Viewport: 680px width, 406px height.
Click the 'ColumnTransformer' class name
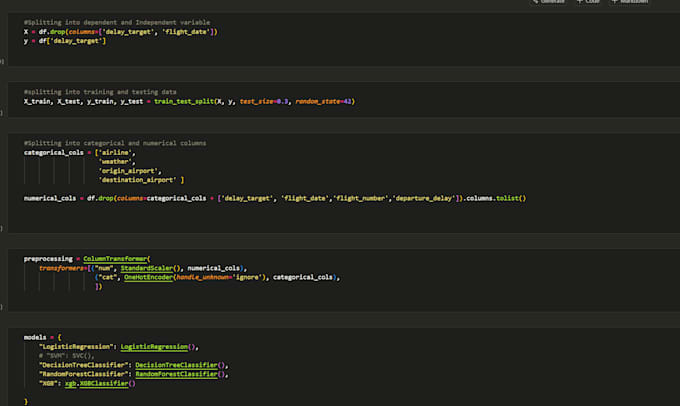pyautogui.click(x=115, y=259)
